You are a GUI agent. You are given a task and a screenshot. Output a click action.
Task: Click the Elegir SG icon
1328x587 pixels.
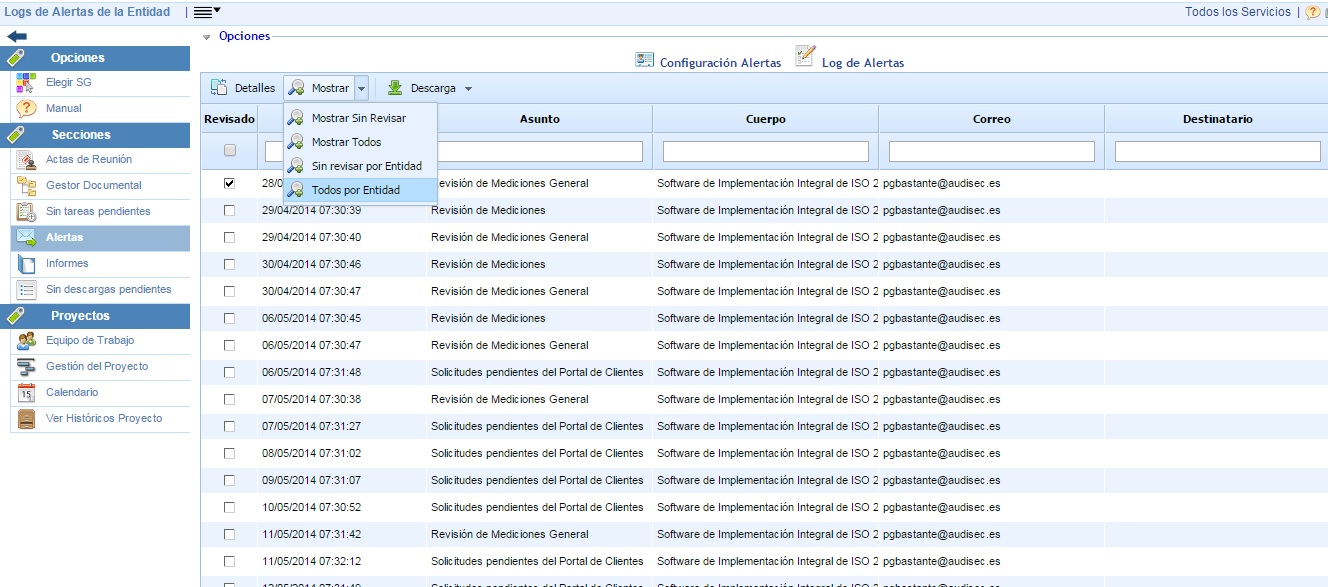pyautogui.click(x=27, y=83)
